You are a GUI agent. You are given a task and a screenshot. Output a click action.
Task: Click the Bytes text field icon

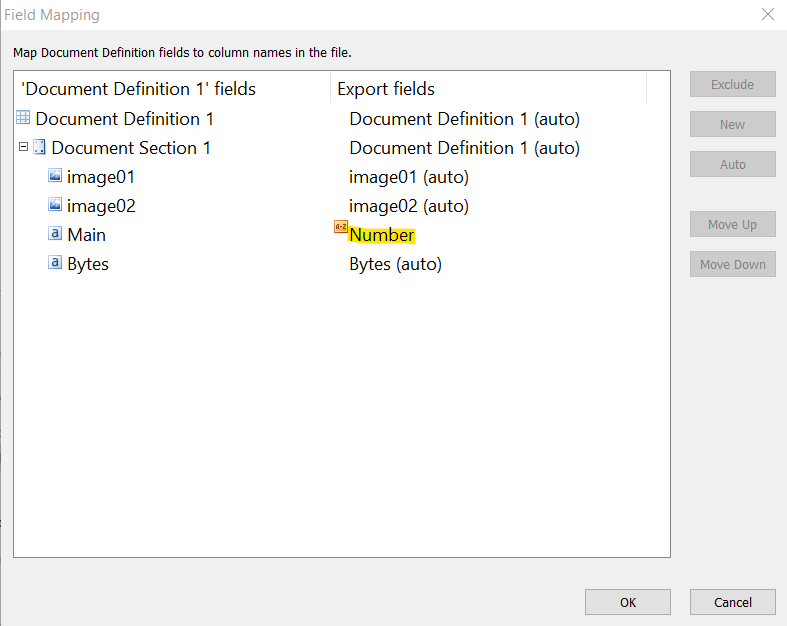coord(55,262)
